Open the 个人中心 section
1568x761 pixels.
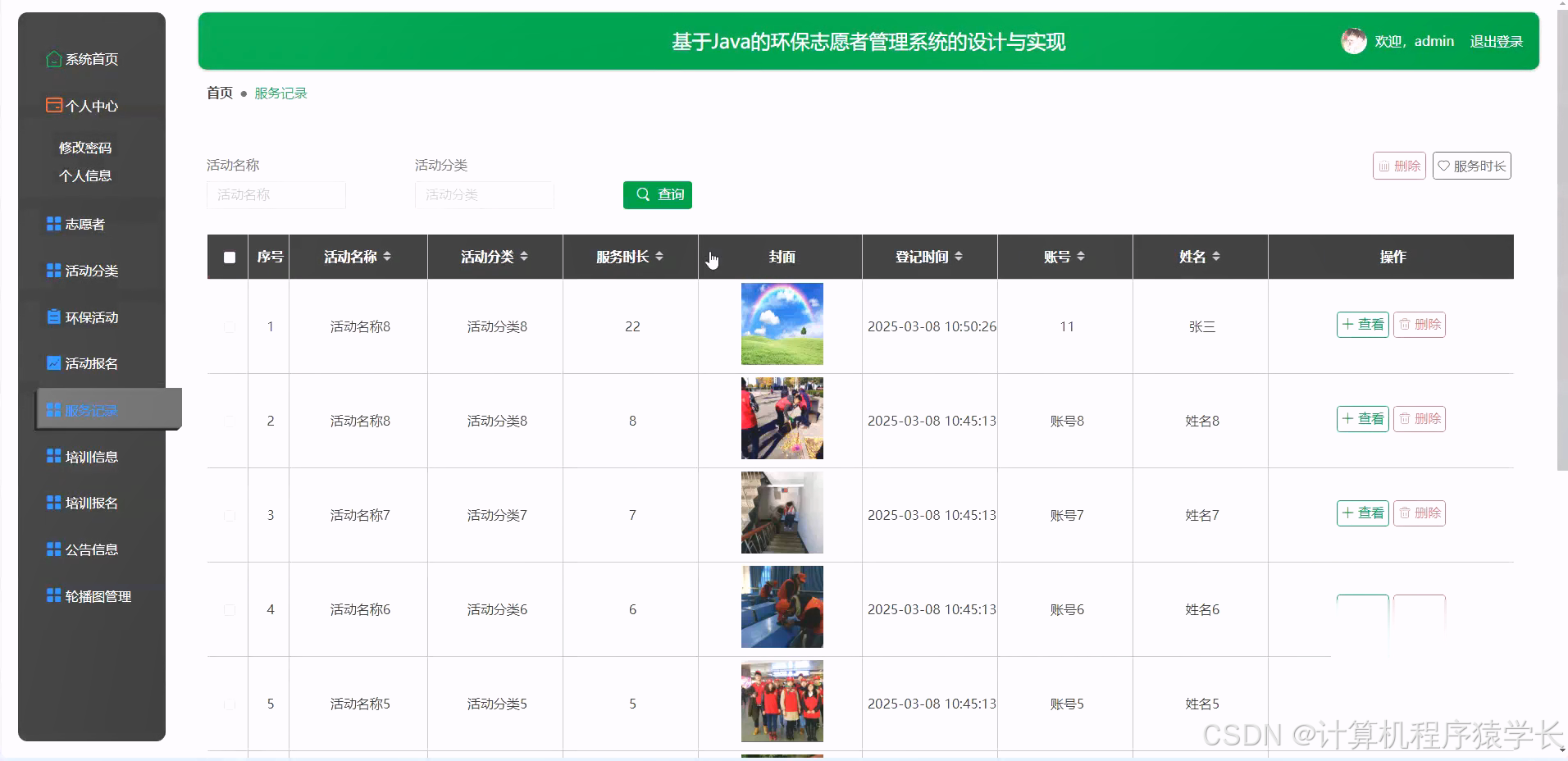pos(91,105)
